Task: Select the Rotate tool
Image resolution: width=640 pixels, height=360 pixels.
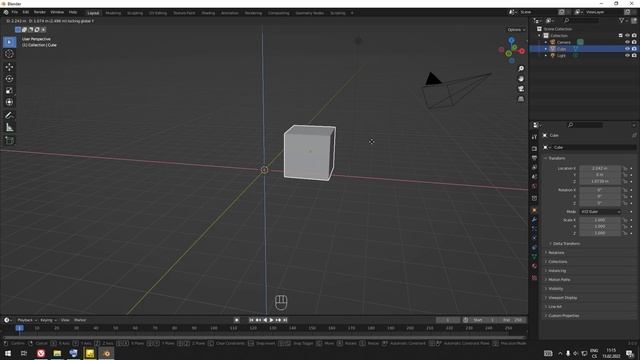Action: tap(9, 78)
